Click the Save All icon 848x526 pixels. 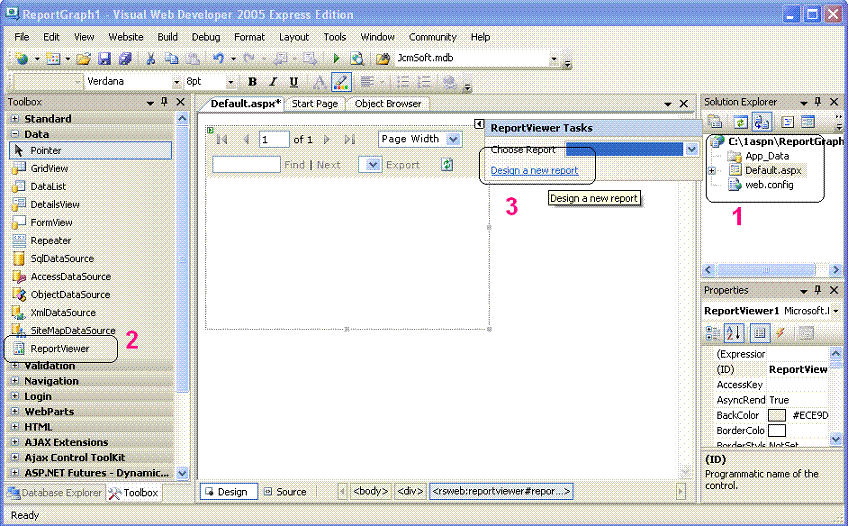pyautogui.click(x=125, y=58)
